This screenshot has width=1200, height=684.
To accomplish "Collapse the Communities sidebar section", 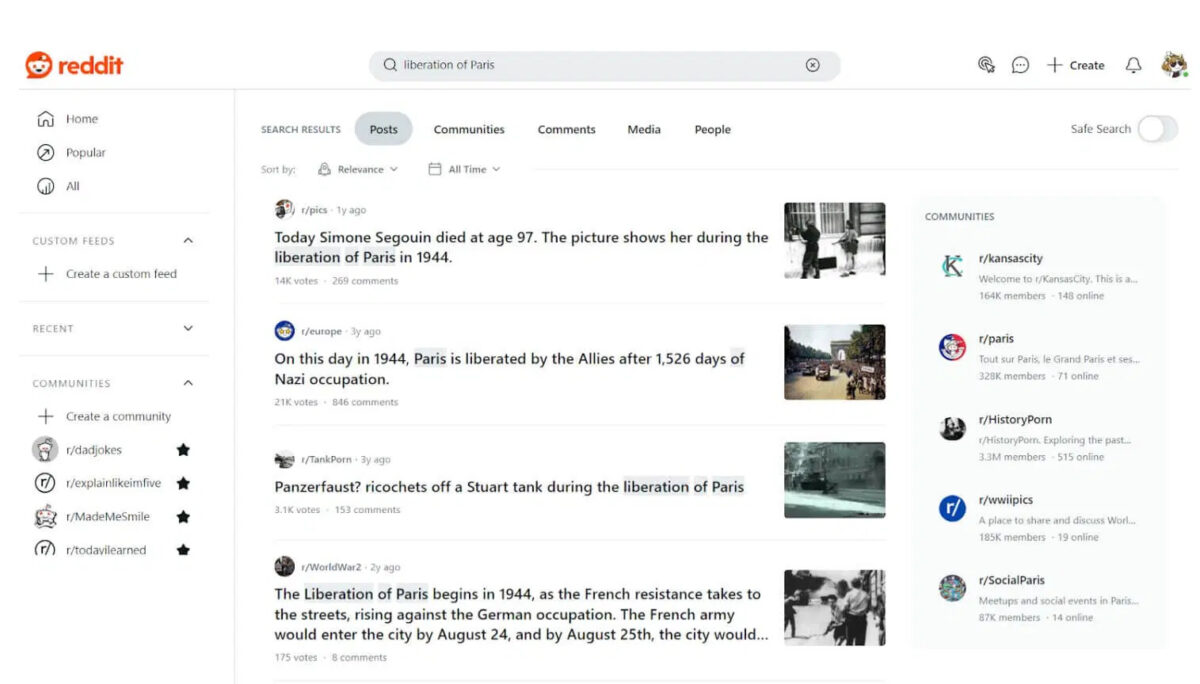I will (x=188, y=383).
